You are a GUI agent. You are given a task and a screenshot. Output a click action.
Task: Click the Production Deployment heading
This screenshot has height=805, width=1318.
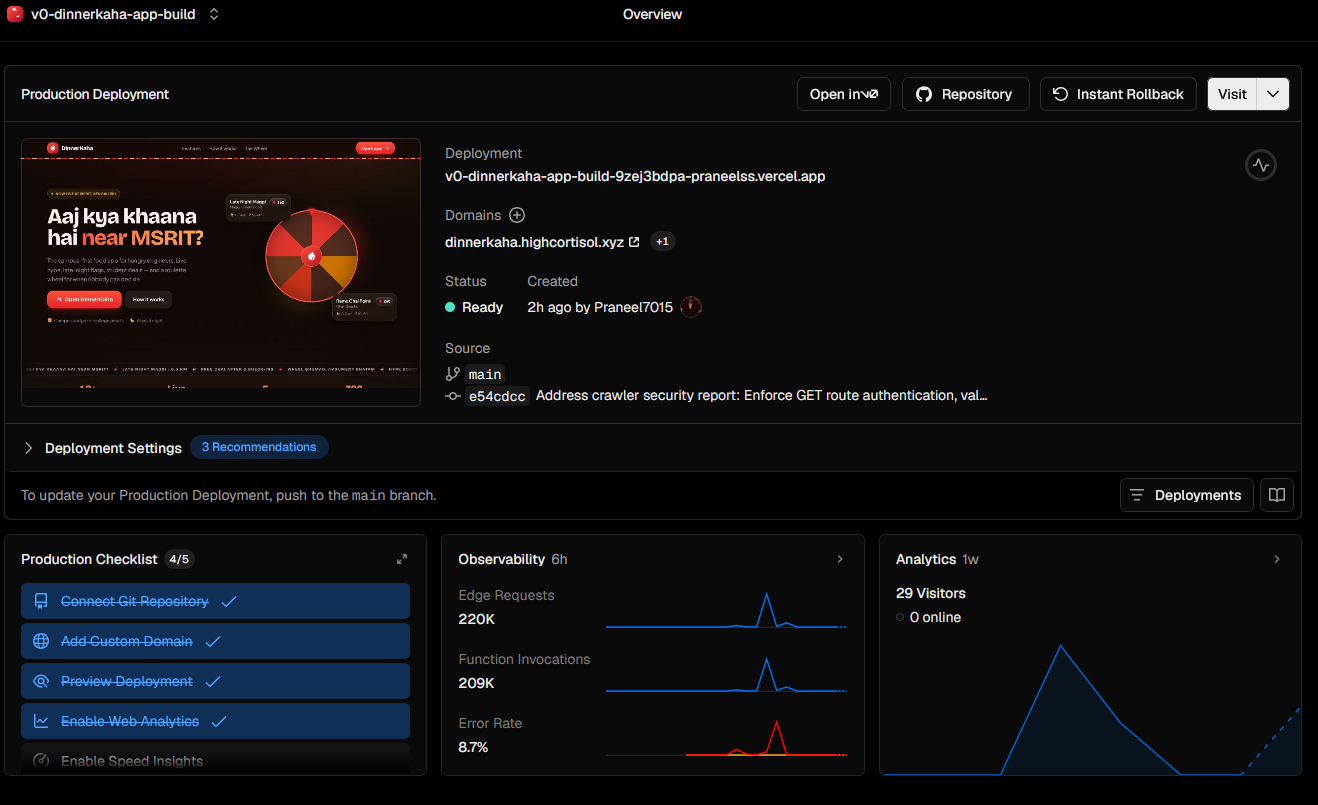point(95,94)
